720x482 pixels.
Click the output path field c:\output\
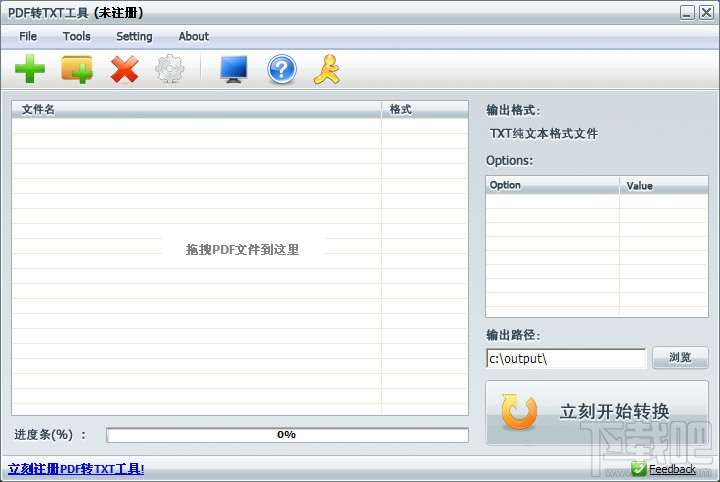[566, 358]
